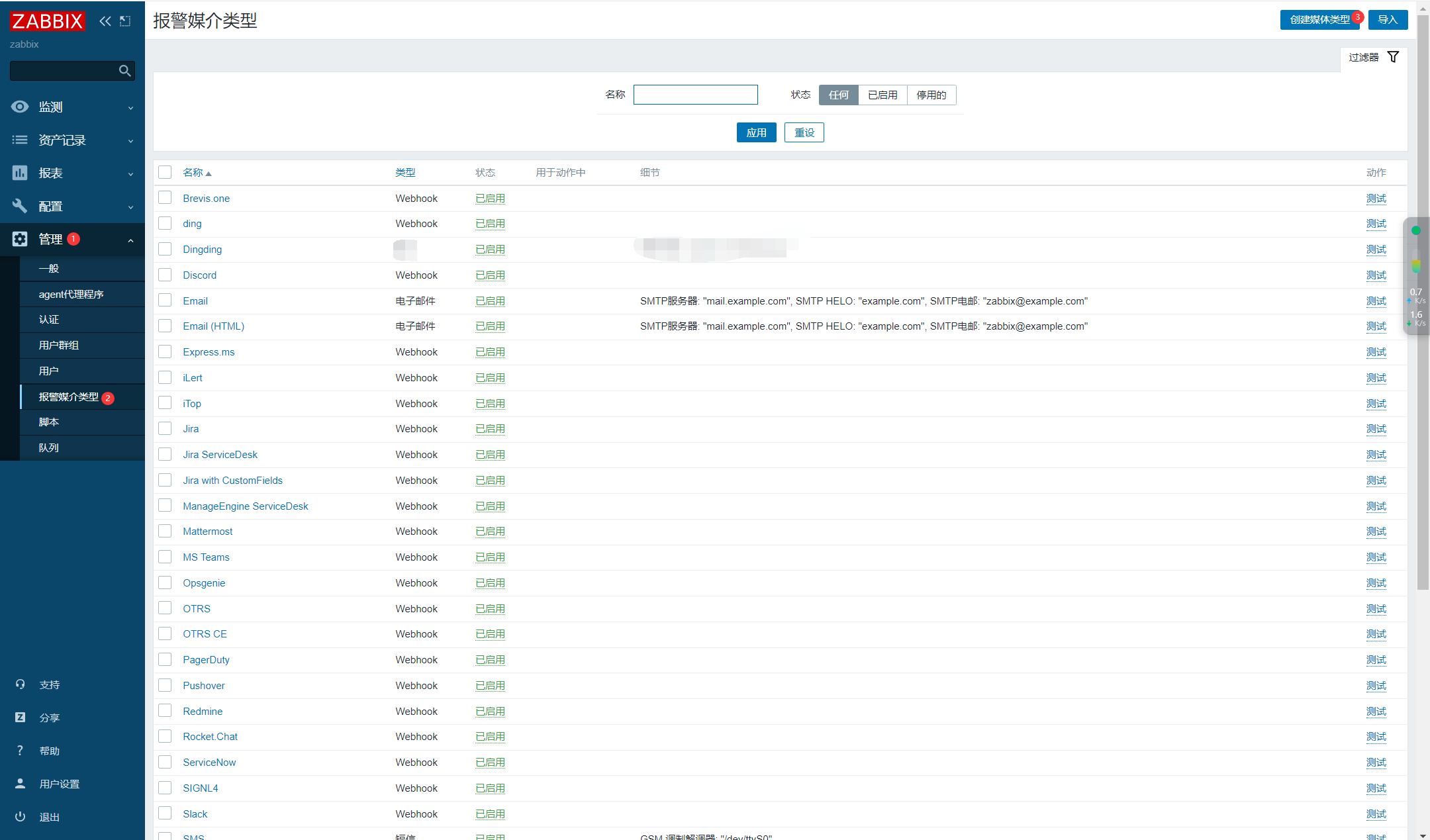Sort by the 类型 column header
This screenshot has height=840, width=1430.
coord(405,172)
